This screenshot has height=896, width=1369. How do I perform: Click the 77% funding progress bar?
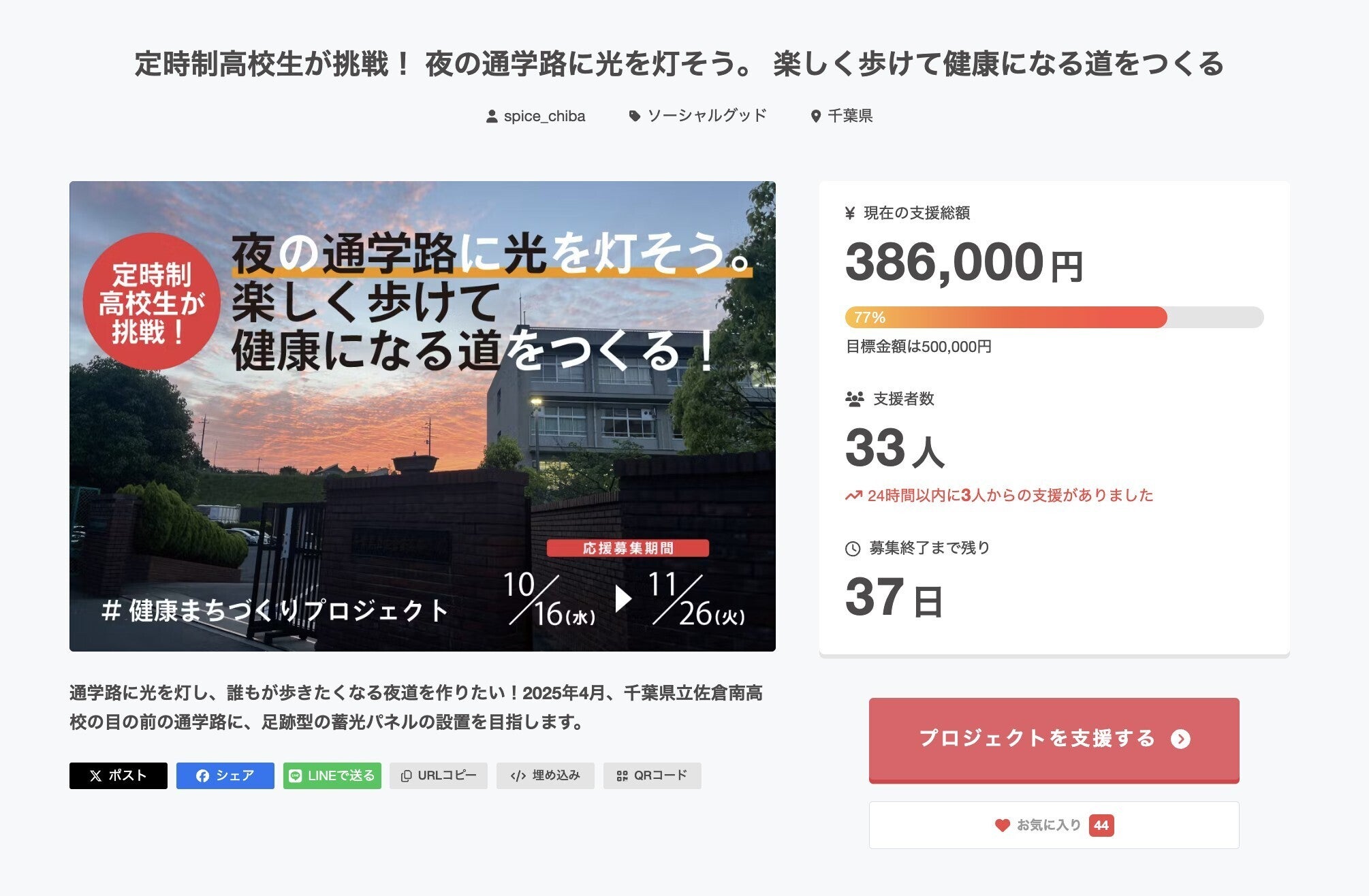pyautogui.click(x=1054, y=317)
